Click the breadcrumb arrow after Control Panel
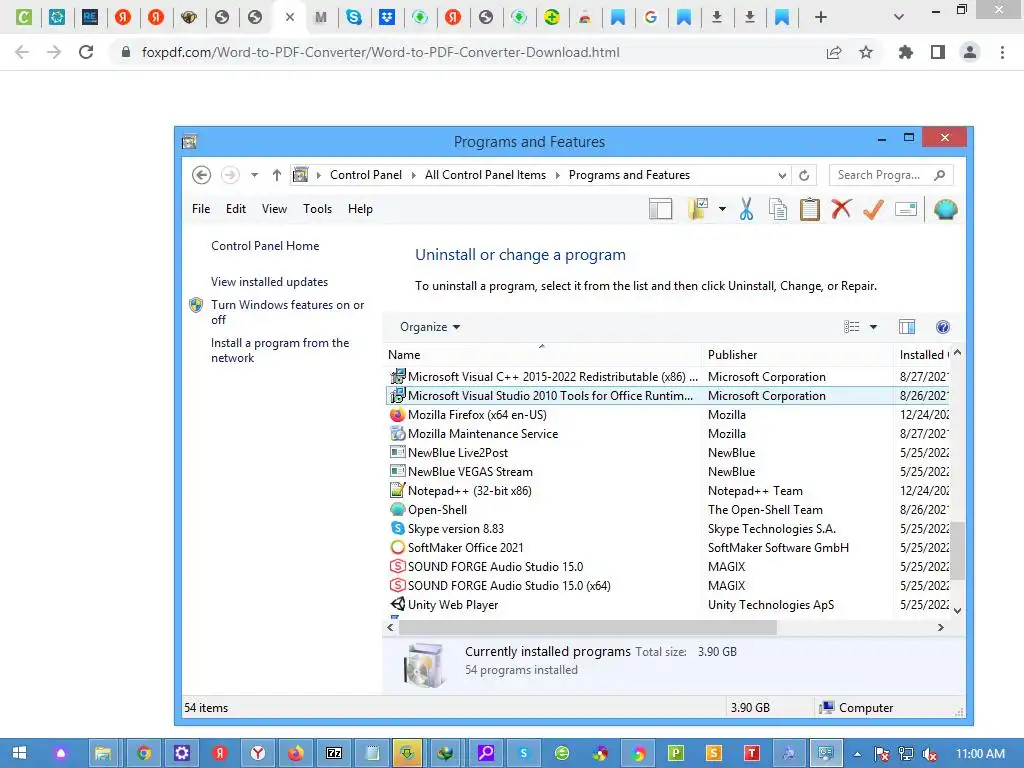This screenshot has height=768, width=1024. tap(414, 175)
